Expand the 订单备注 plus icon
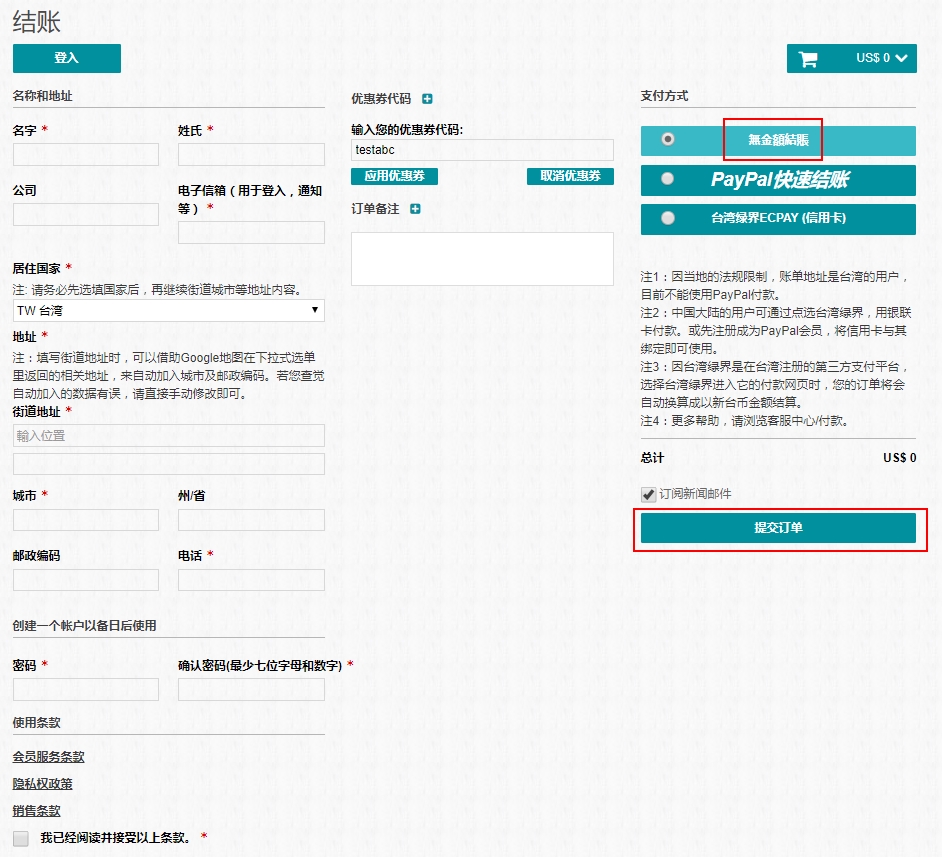The width and height of the screenshot is (942, 857). pos(415,209)
